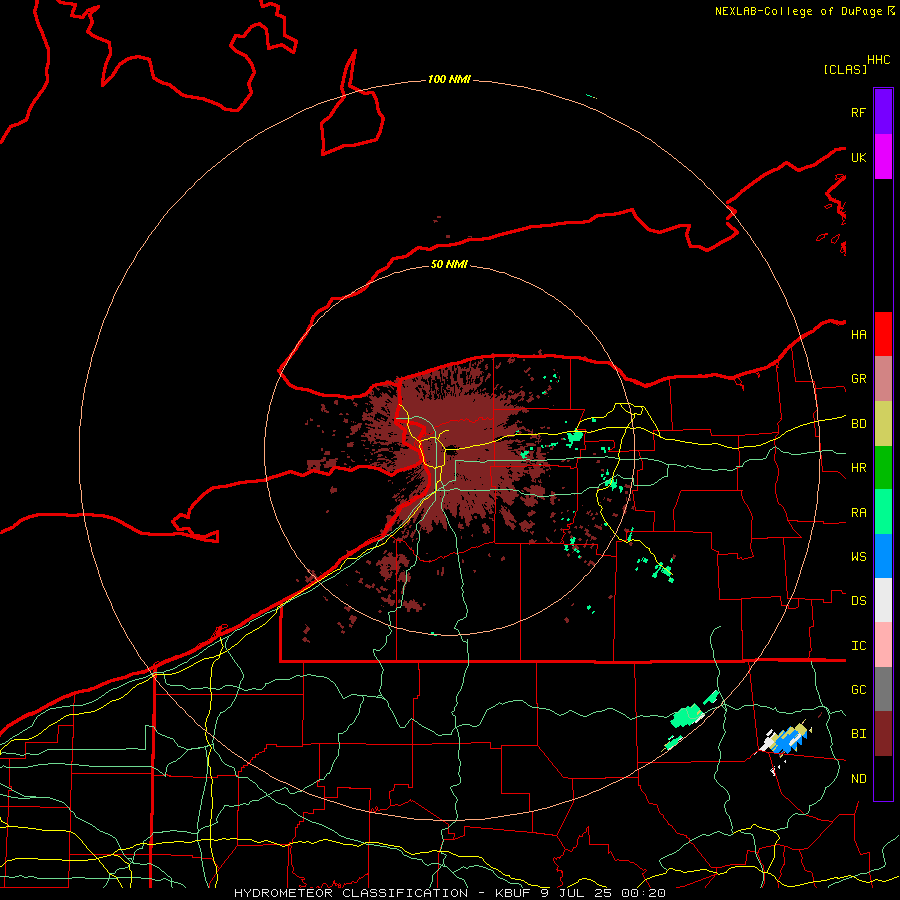Click the ND black legend swatch
Viewport: 900px width, 900px height.
coord(883,778)
